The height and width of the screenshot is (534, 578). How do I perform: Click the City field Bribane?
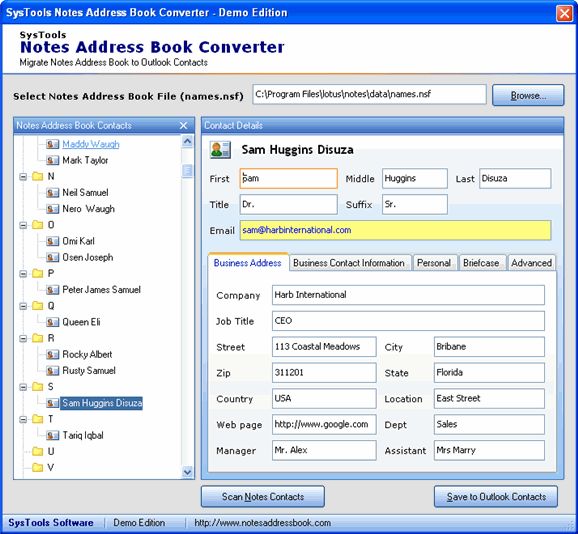click(489, 347)
